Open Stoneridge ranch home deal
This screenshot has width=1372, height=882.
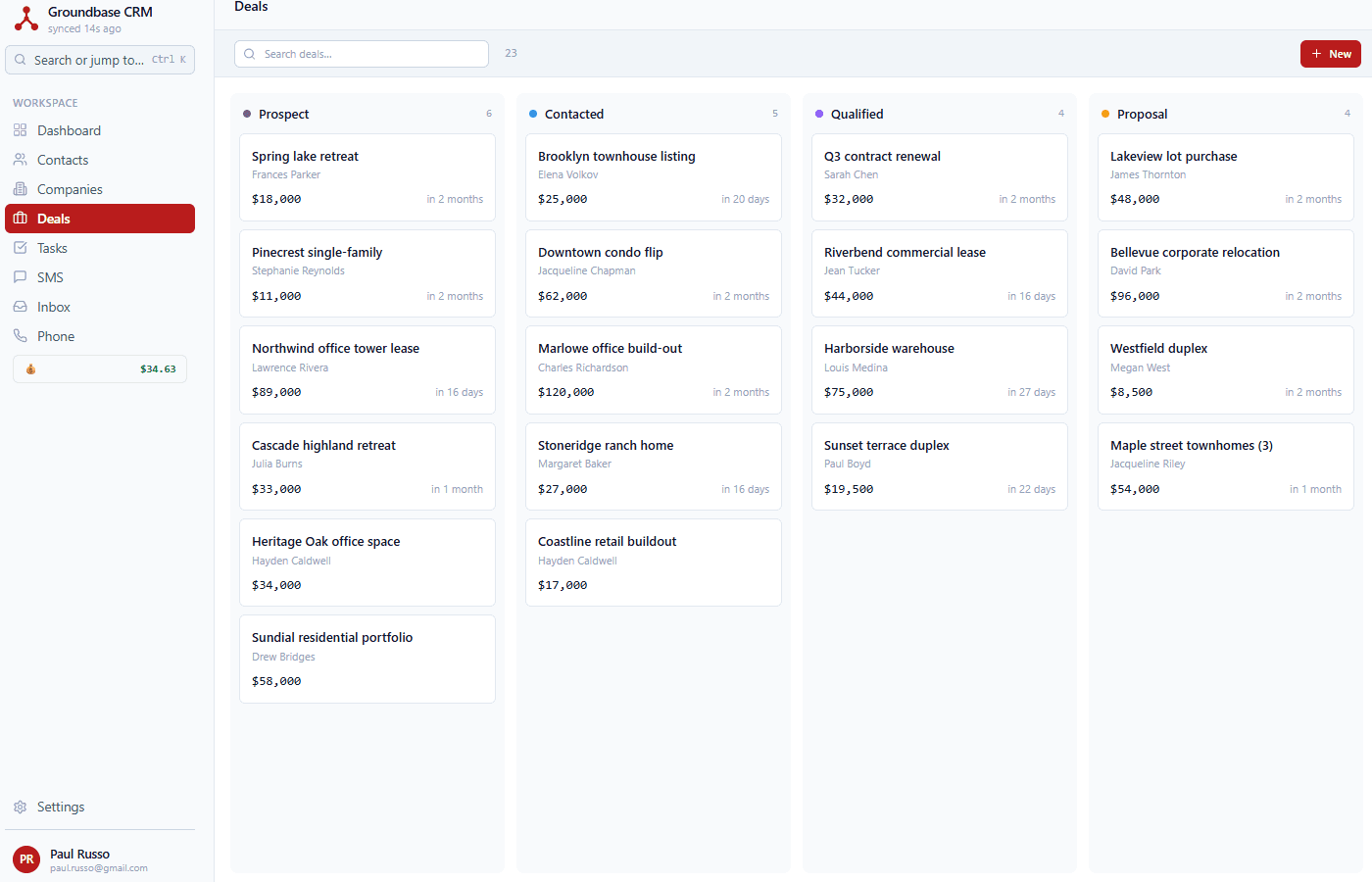point(654,466)
